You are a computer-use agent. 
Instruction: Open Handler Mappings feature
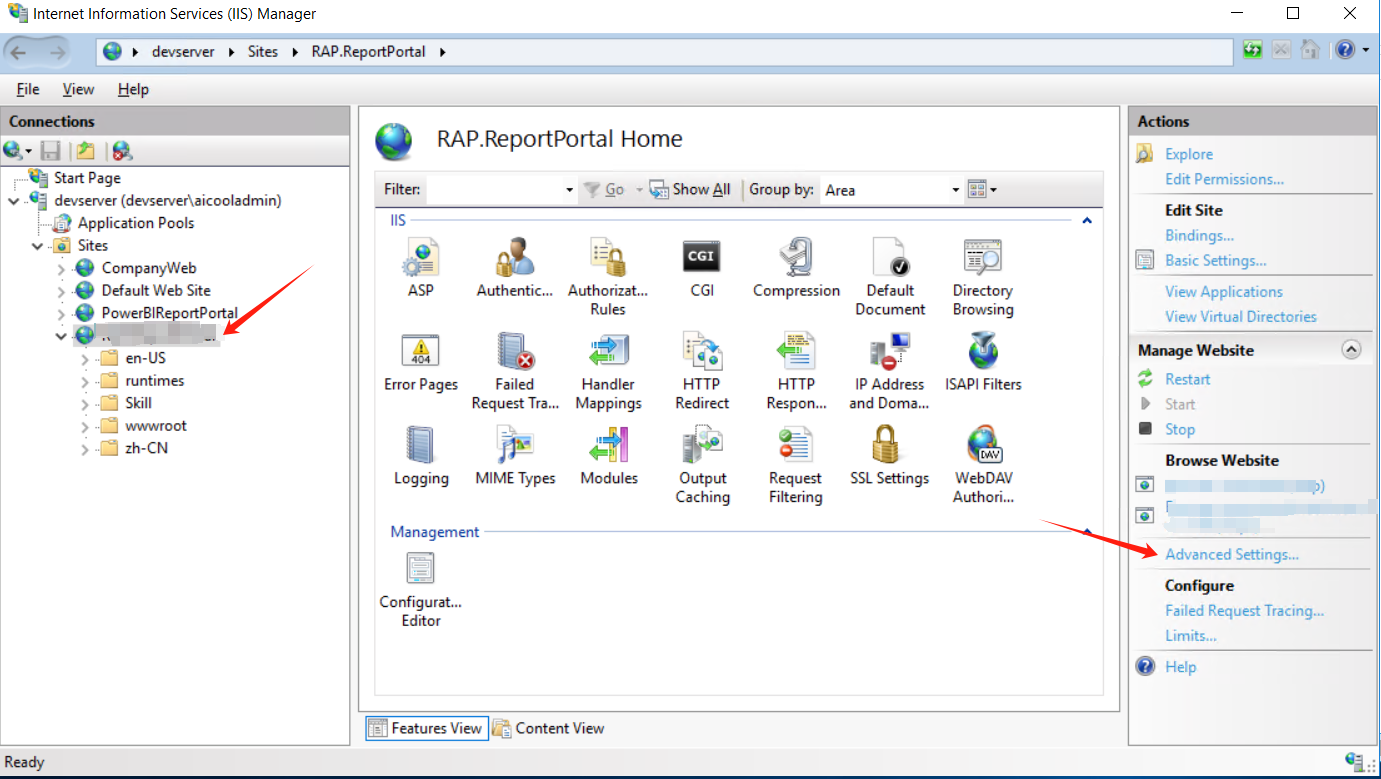point(608,372)
